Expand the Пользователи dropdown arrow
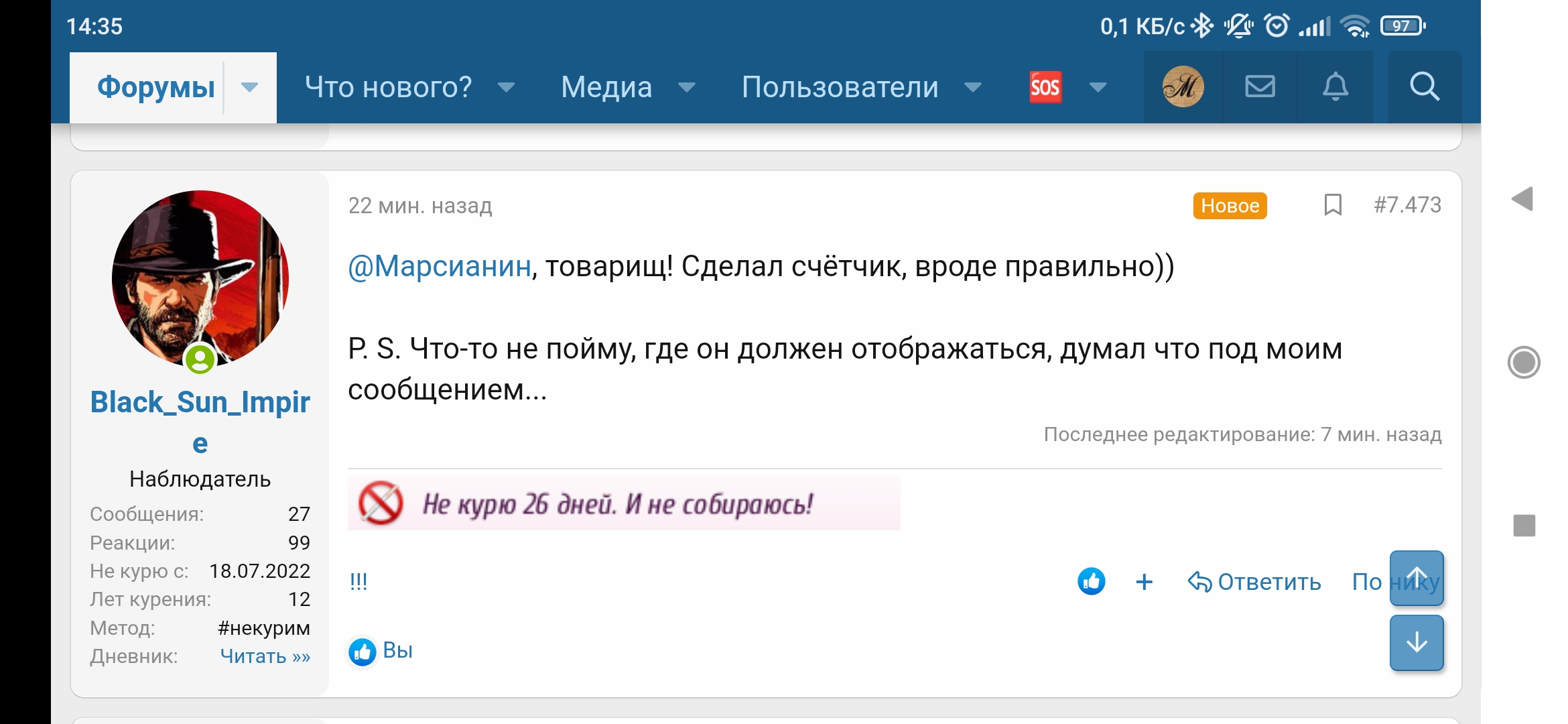 (972, 87)
